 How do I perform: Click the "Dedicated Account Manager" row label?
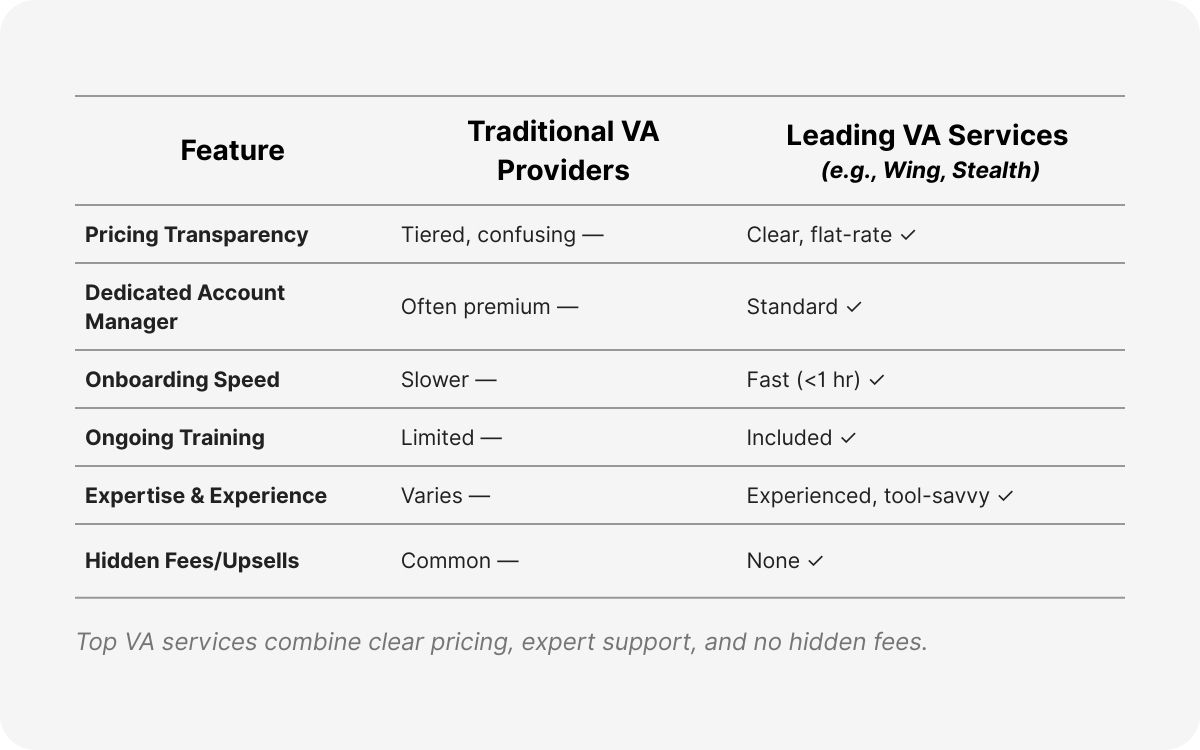[185, 307]
